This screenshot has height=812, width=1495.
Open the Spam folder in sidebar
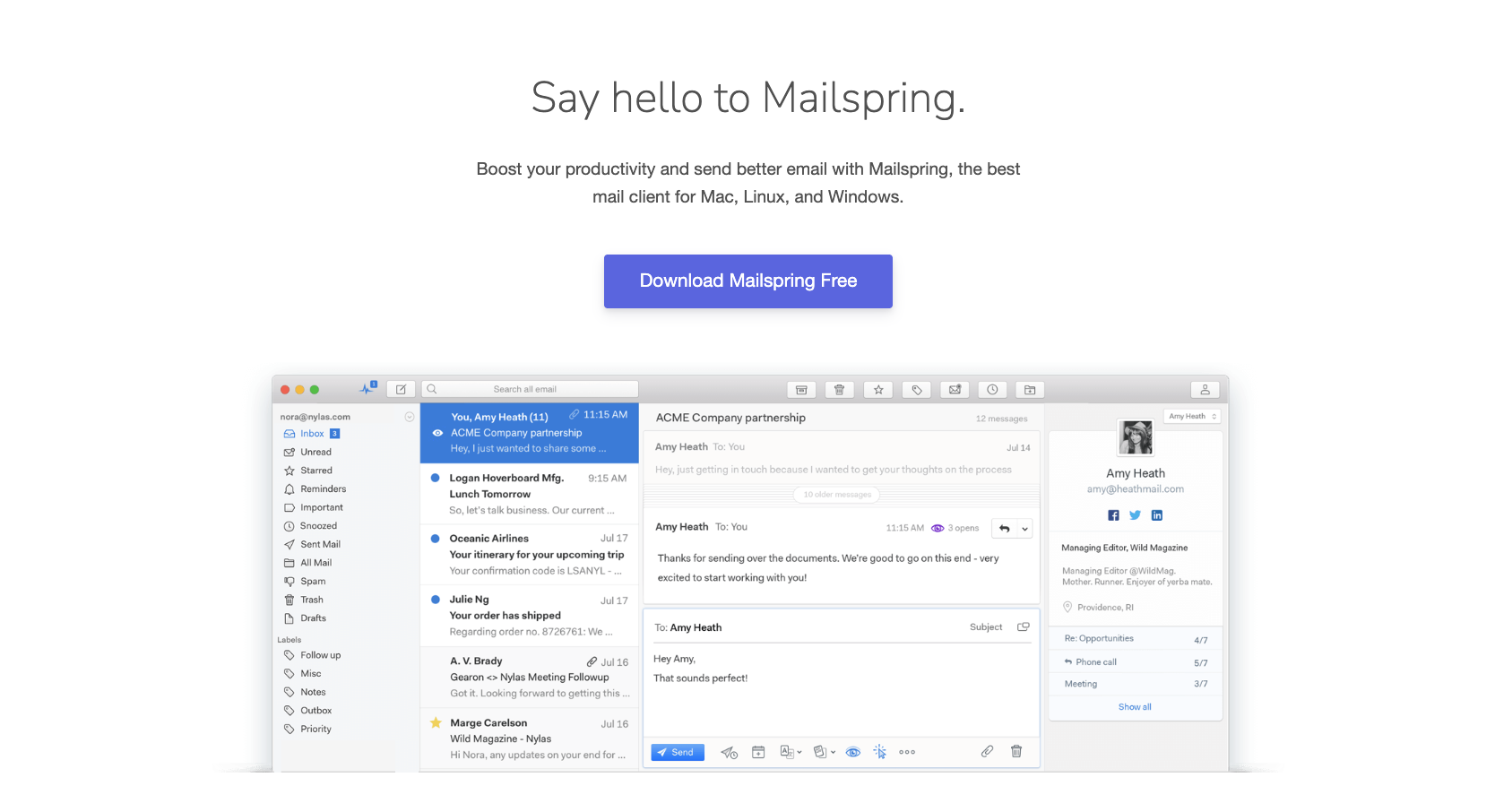coord(312,581)
